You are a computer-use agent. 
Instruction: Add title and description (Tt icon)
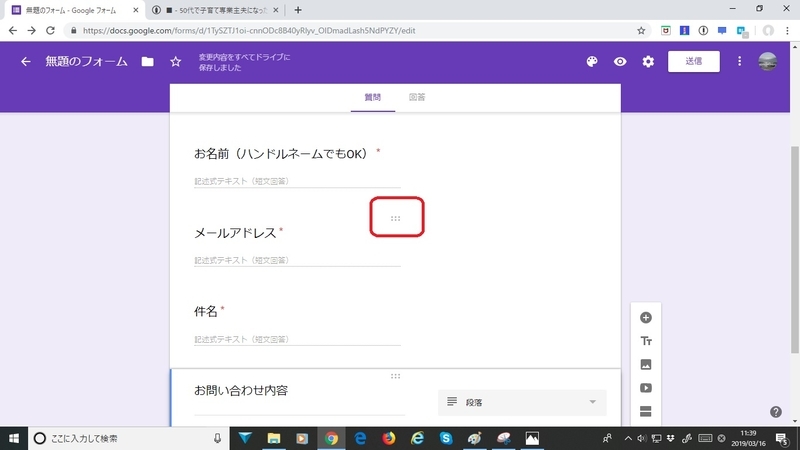645,341
